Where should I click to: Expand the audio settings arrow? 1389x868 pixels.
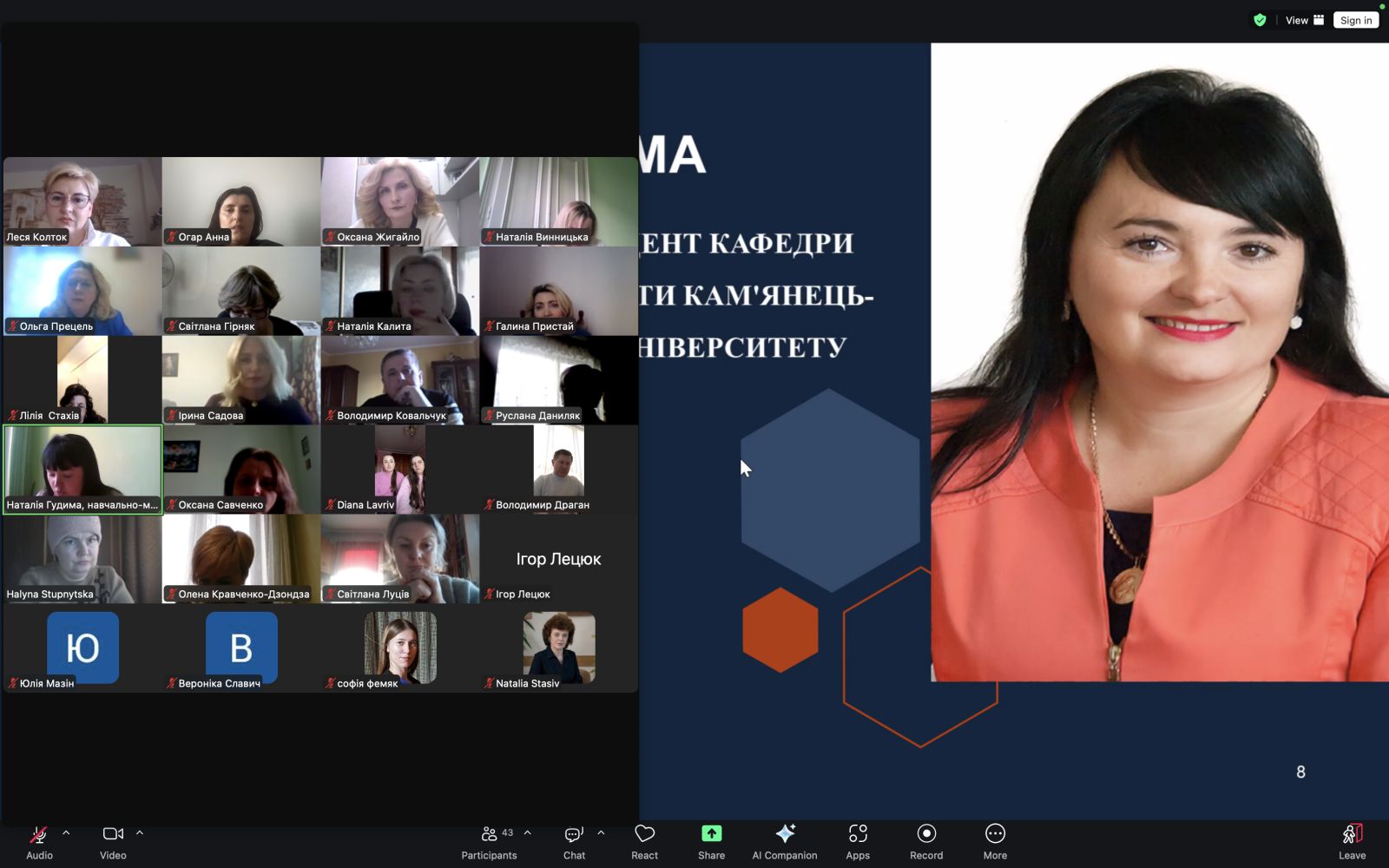[66, 833]
